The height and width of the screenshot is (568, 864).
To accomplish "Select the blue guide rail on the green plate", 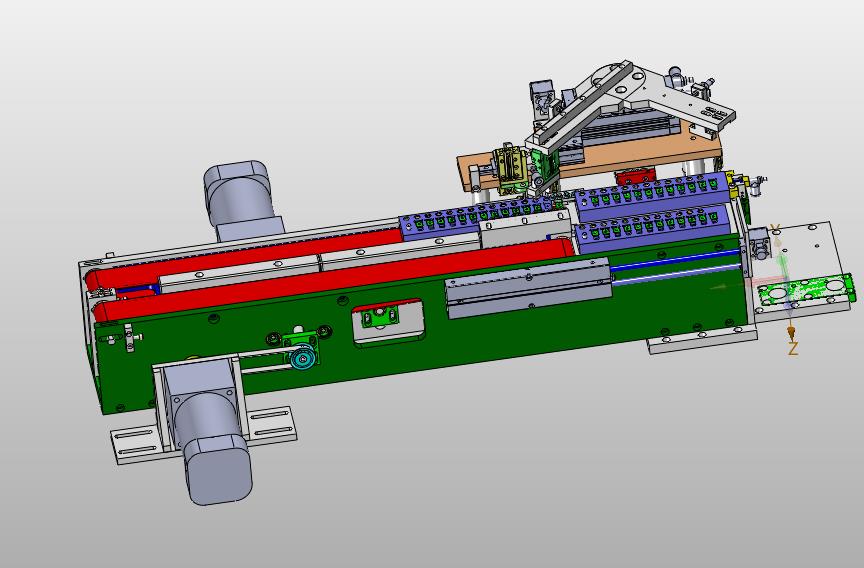I will pyautogui.click(x=675, y=260).
